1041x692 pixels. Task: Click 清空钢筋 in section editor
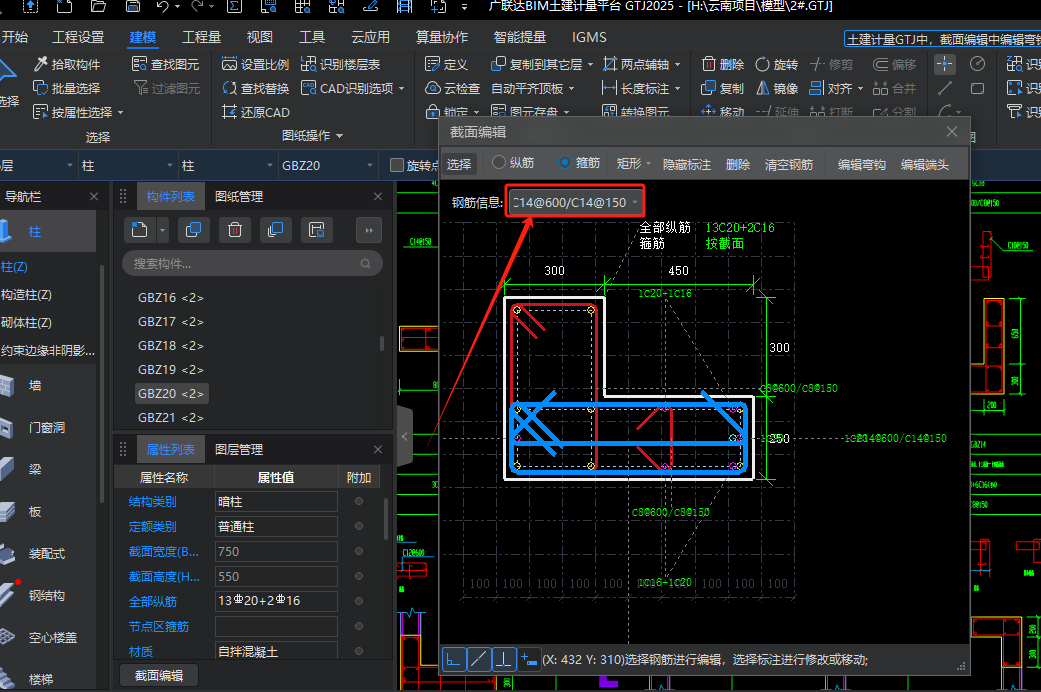pos(789,164)
